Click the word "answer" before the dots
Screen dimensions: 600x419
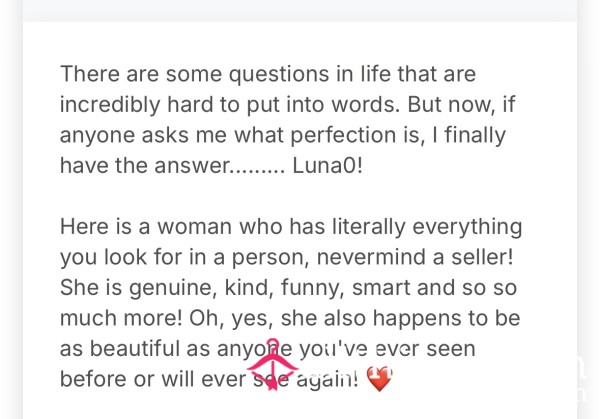pyautogui.click(x=191, y=166)
